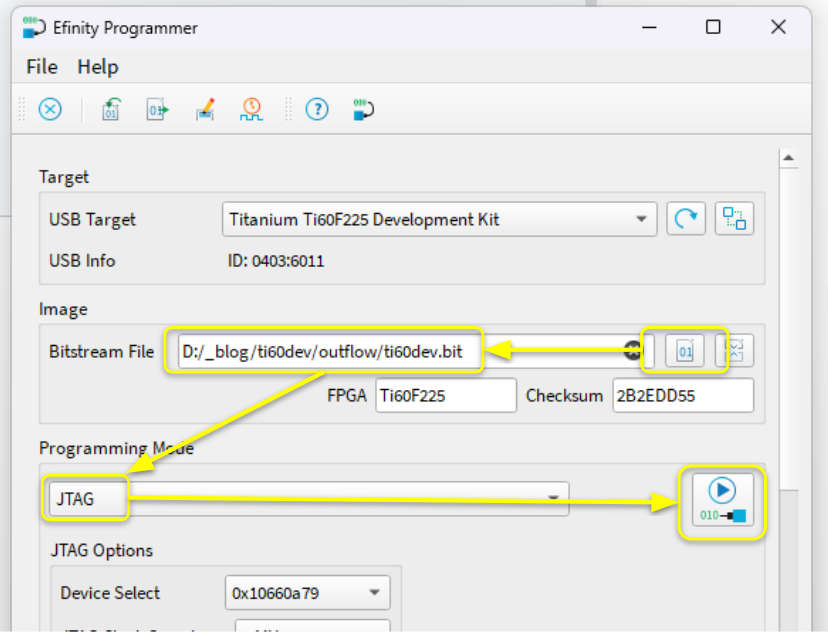The height and width of the screenshot is (634, 828).
Task: Clear the bitstream file path
Action: [632, 351]
